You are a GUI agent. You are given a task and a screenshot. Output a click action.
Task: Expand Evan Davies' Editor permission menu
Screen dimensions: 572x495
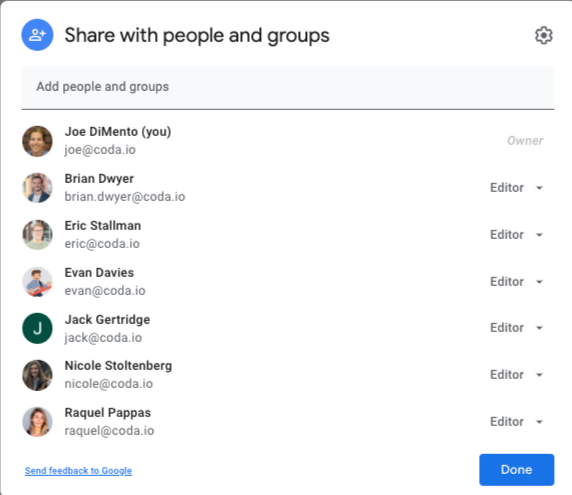pos(517,282)
